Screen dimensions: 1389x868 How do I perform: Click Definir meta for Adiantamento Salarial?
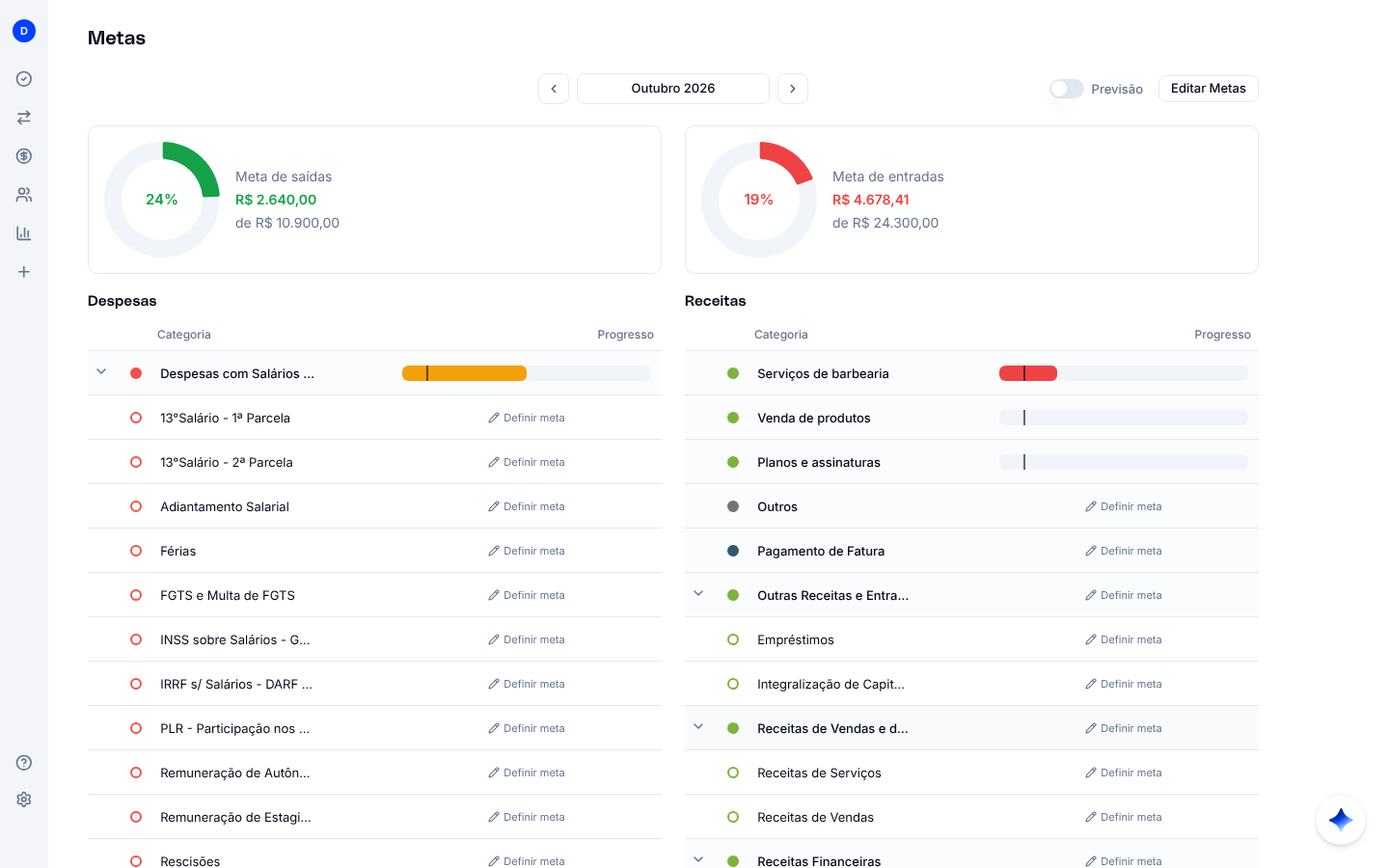click(527, 507)
